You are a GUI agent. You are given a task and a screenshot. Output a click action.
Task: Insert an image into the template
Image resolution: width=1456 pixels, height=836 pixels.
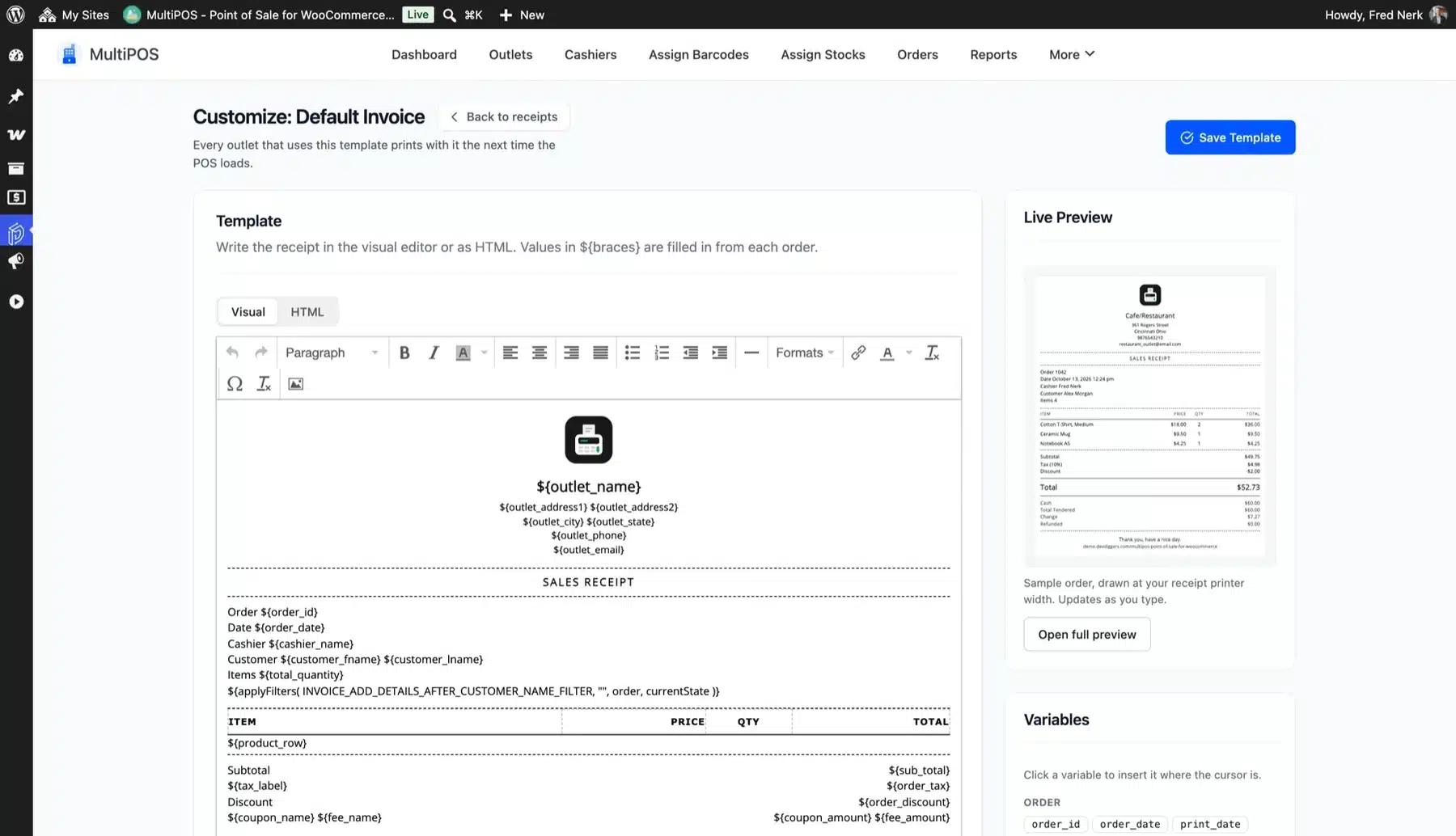[296, 384]
